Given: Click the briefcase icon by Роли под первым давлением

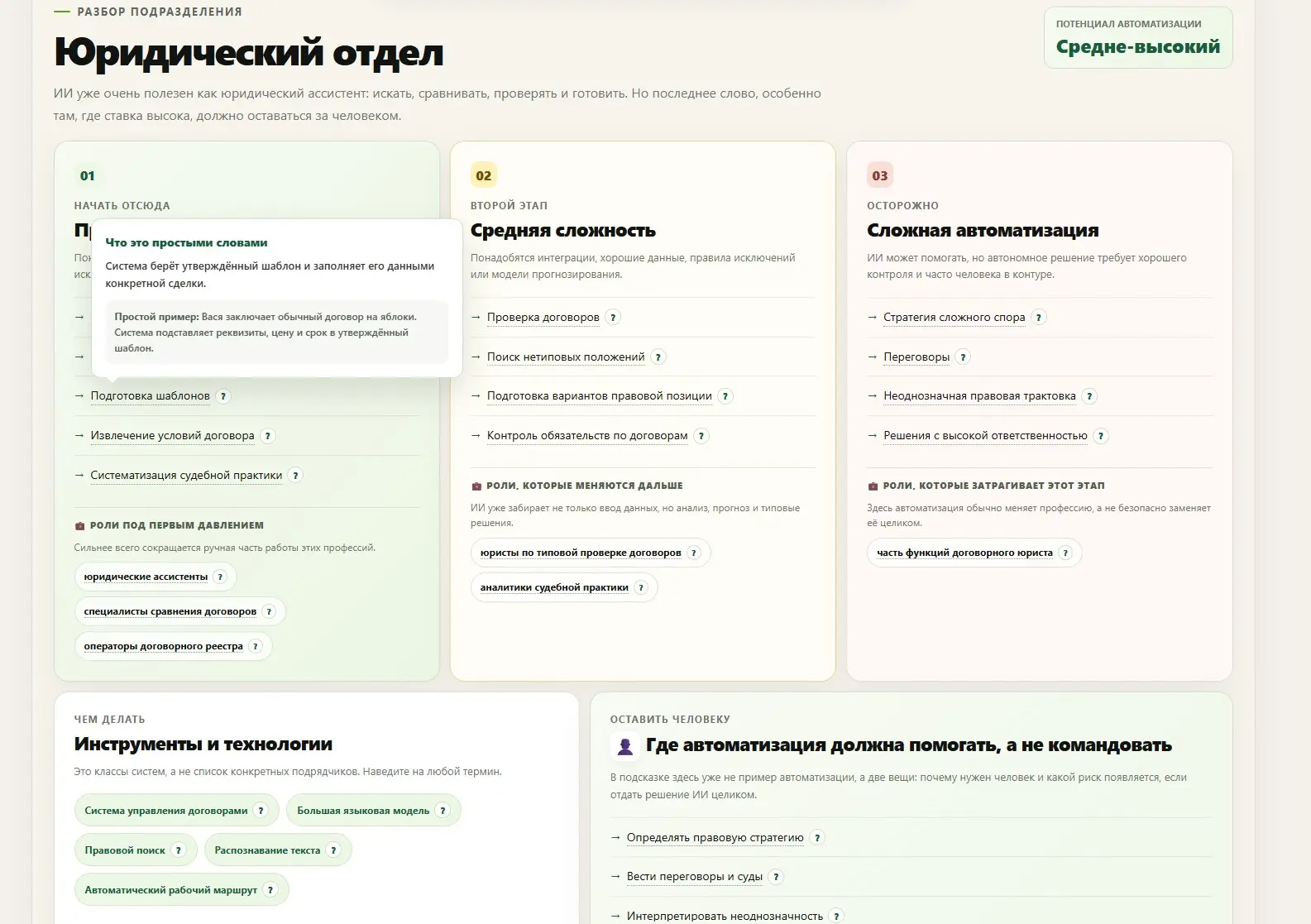Looking at the screenshot, I should (79, 526).
